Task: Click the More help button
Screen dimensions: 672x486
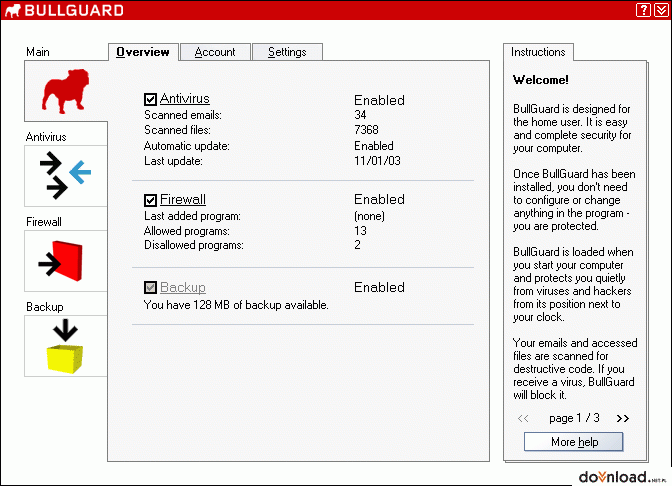Action: tap(573, 441)
